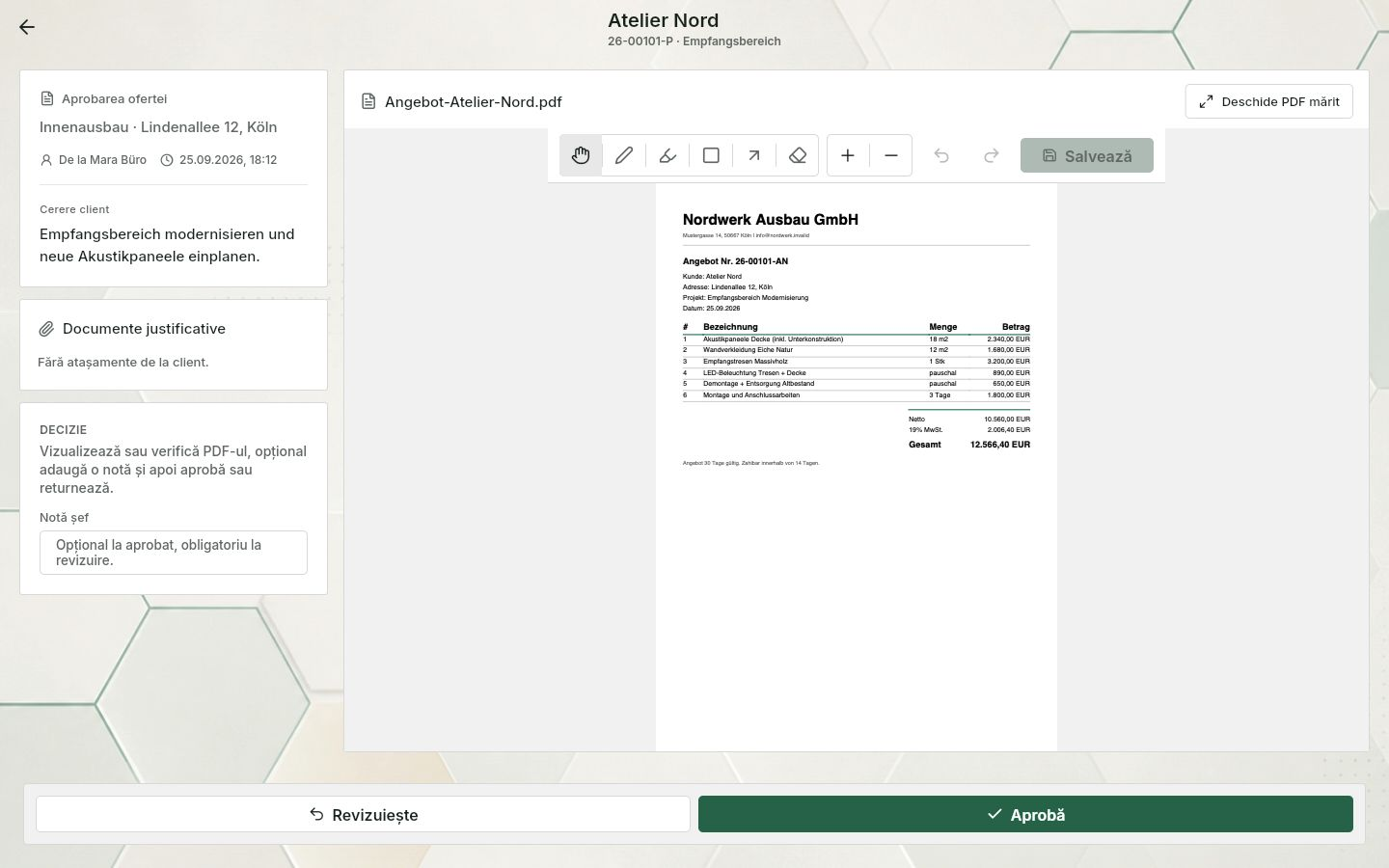The width and height of the screenshot is (1389, 868).
Task: Click the Revizuiește button
Action: 364,814
